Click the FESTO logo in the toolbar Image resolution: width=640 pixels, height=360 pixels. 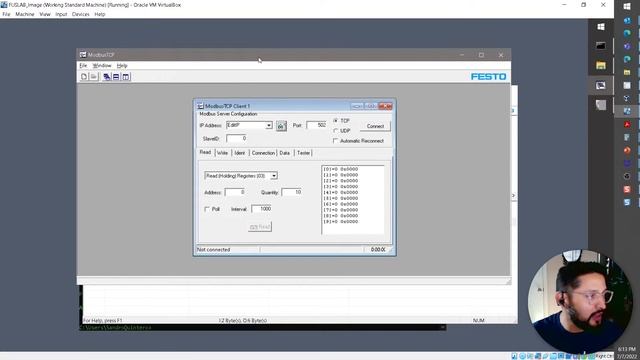(488, 77)
